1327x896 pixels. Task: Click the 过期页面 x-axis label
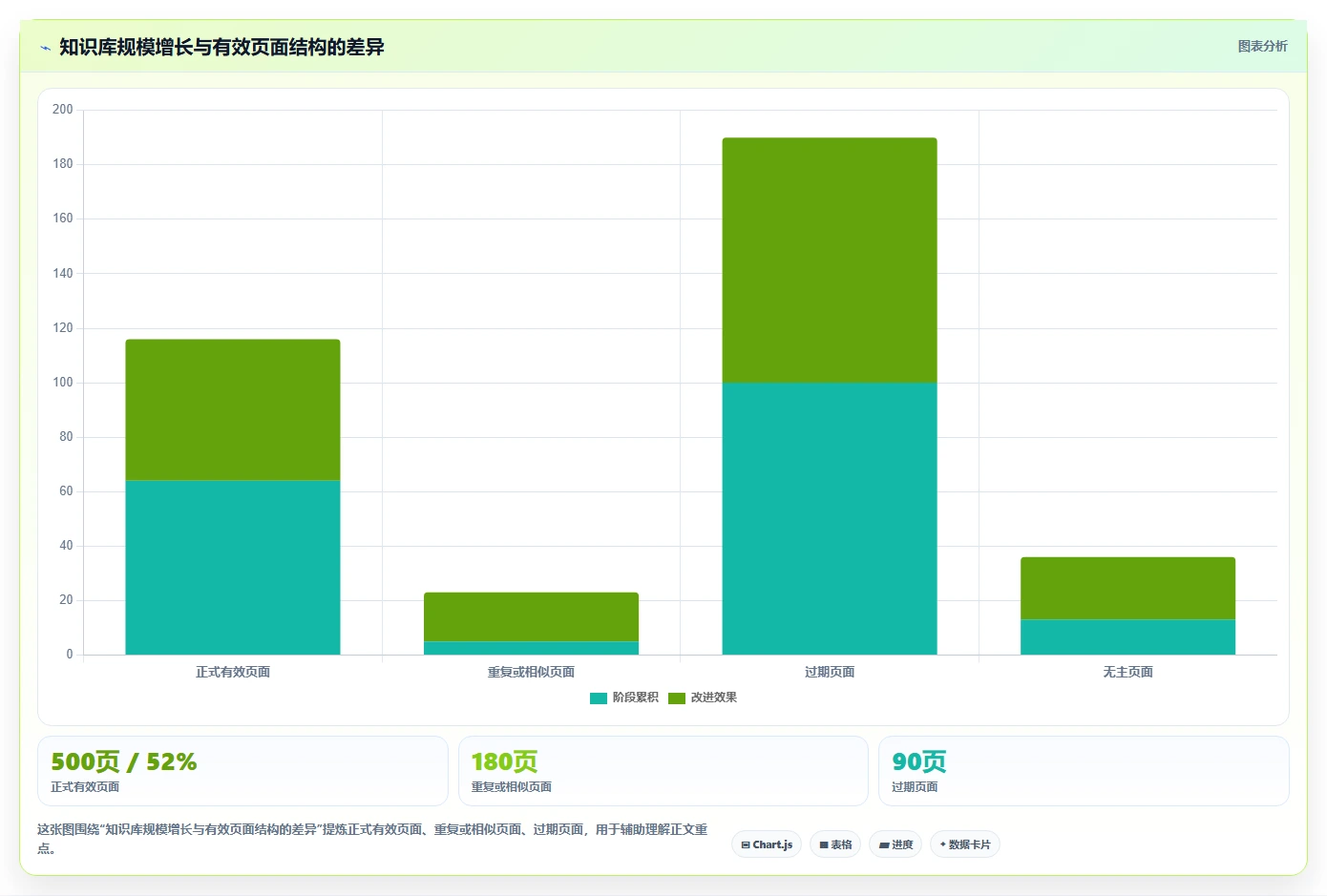point(830,672)
